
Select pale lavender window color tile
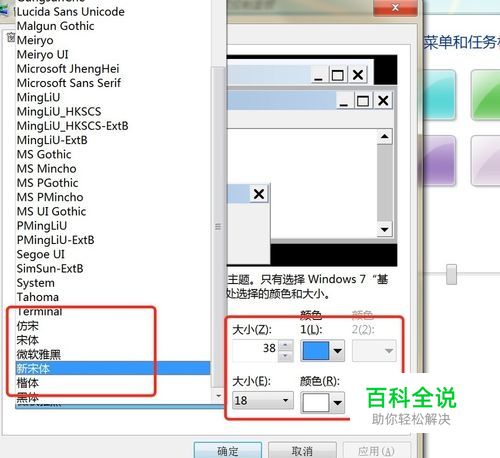(x=486, y=160)
